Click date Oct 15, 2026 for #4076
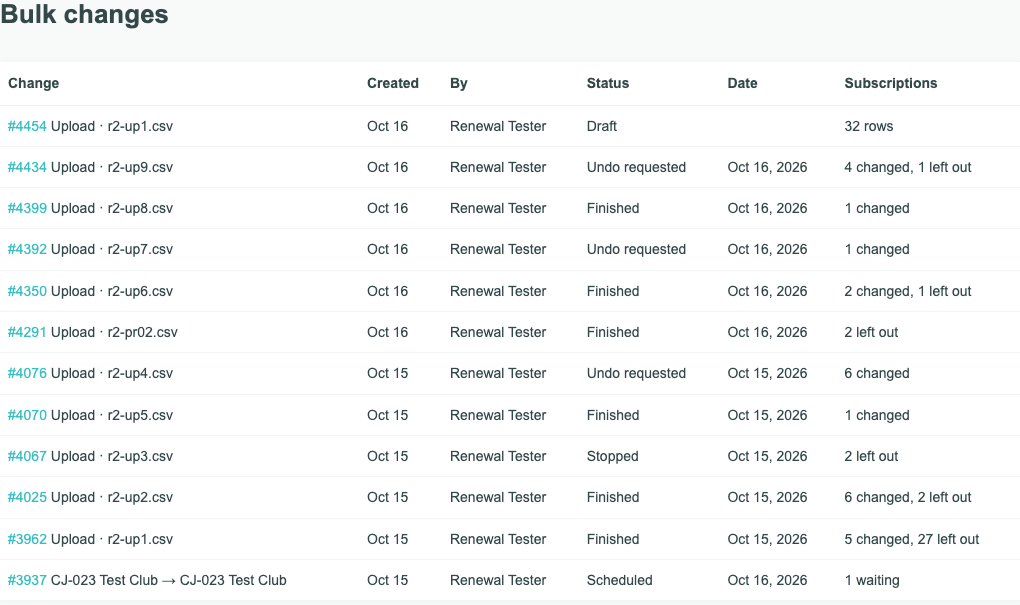The image size is (1020, 605). pyautogui.click(x=767, y=373)
